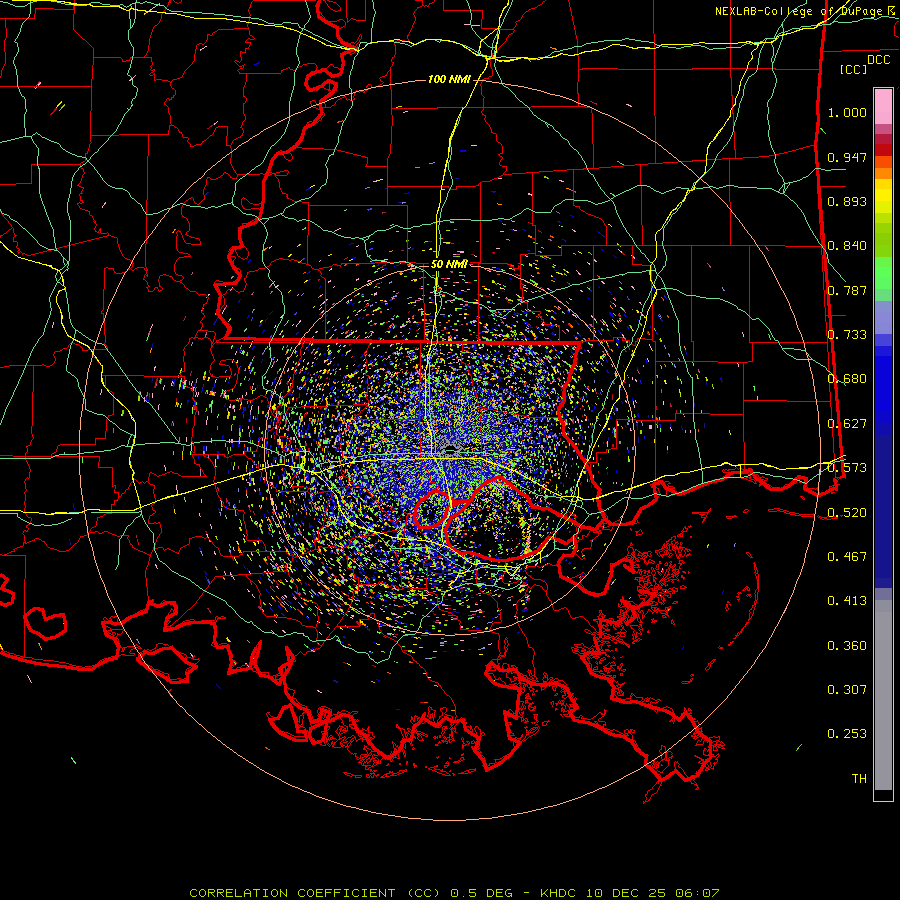Image resolution: width=900 pixels, height=900 pixels.
Task: Click the [CC] unit label above the scale
Action: [x=854, y=69]
